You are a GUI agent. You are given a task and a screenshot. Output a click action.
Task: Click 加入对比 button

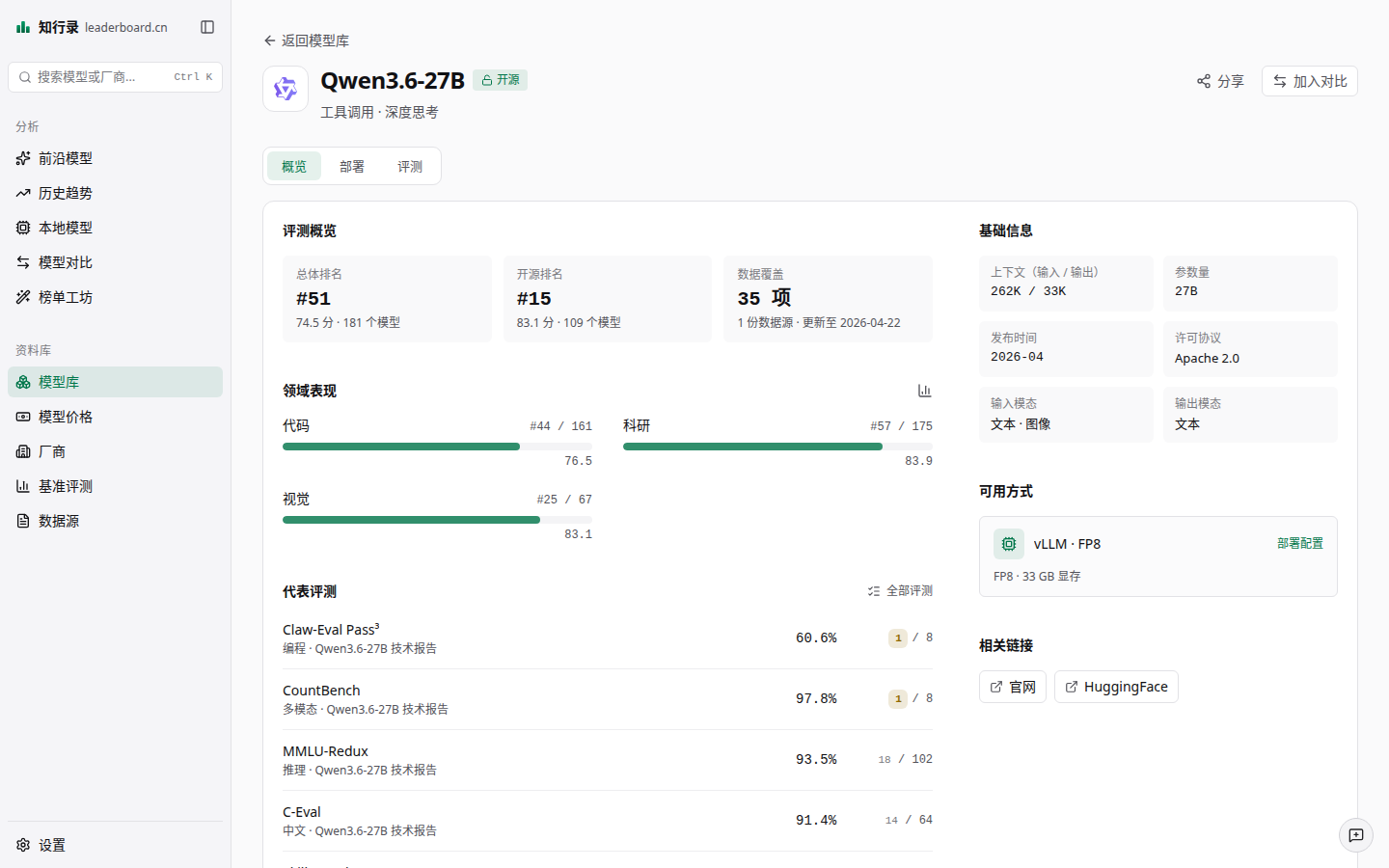[x=1310, y=81]
